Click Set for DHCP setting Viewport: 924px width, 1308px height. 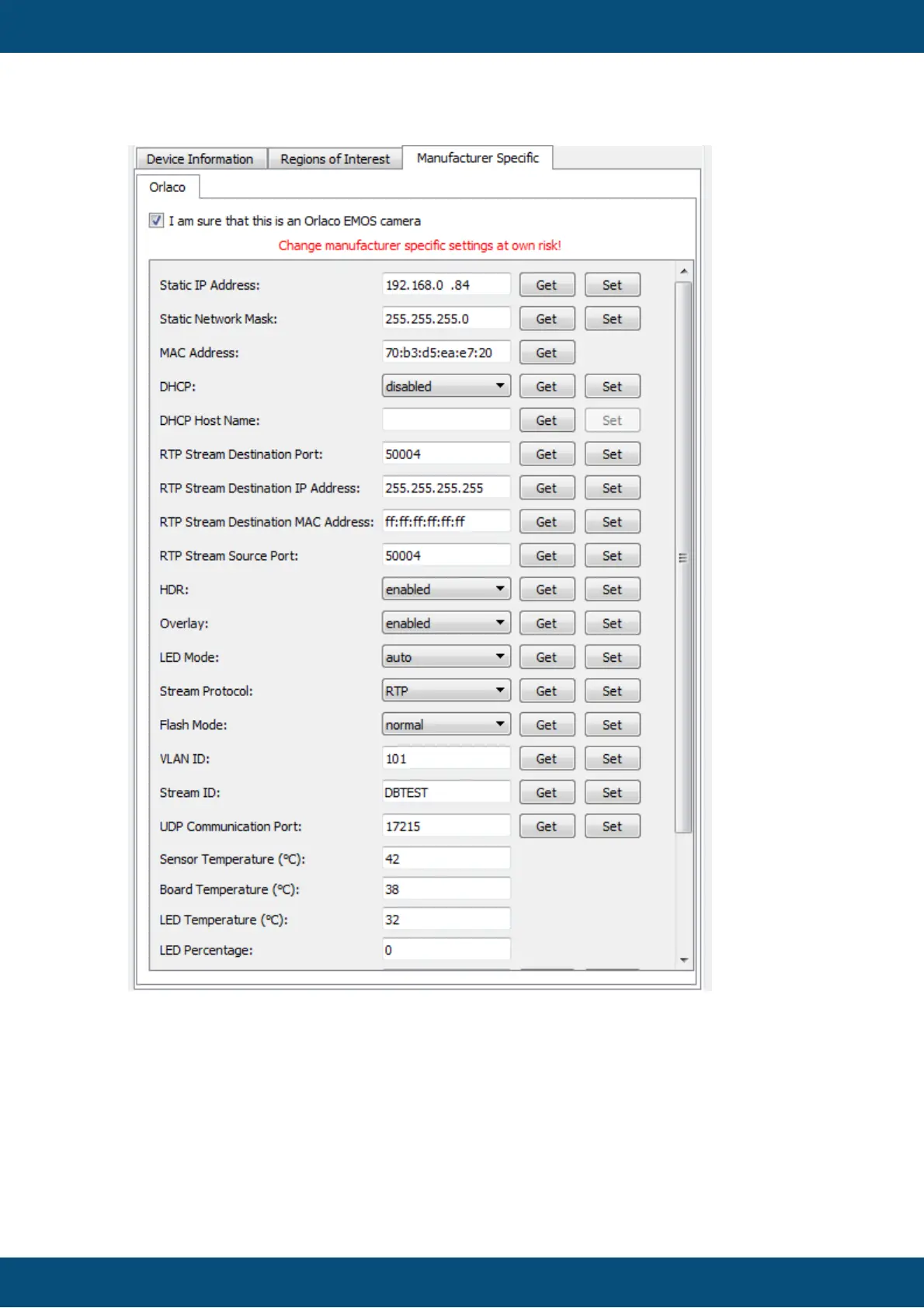613,386
